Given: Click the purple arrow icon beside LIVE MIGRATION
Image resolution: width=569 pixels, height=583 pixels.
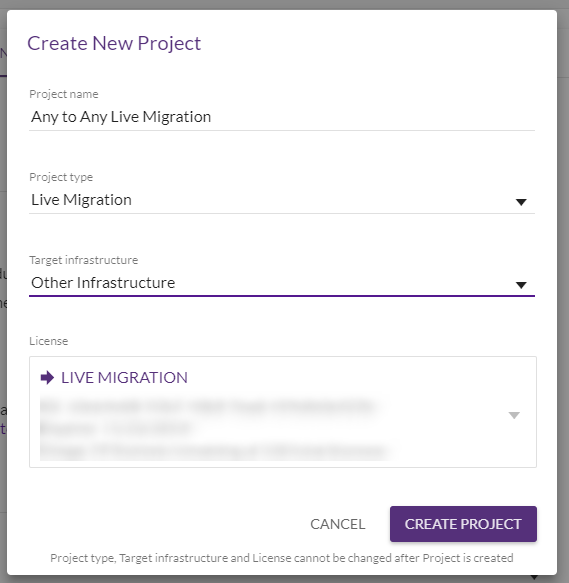Looking at the screenshot, I should click(x=47, y=377).
